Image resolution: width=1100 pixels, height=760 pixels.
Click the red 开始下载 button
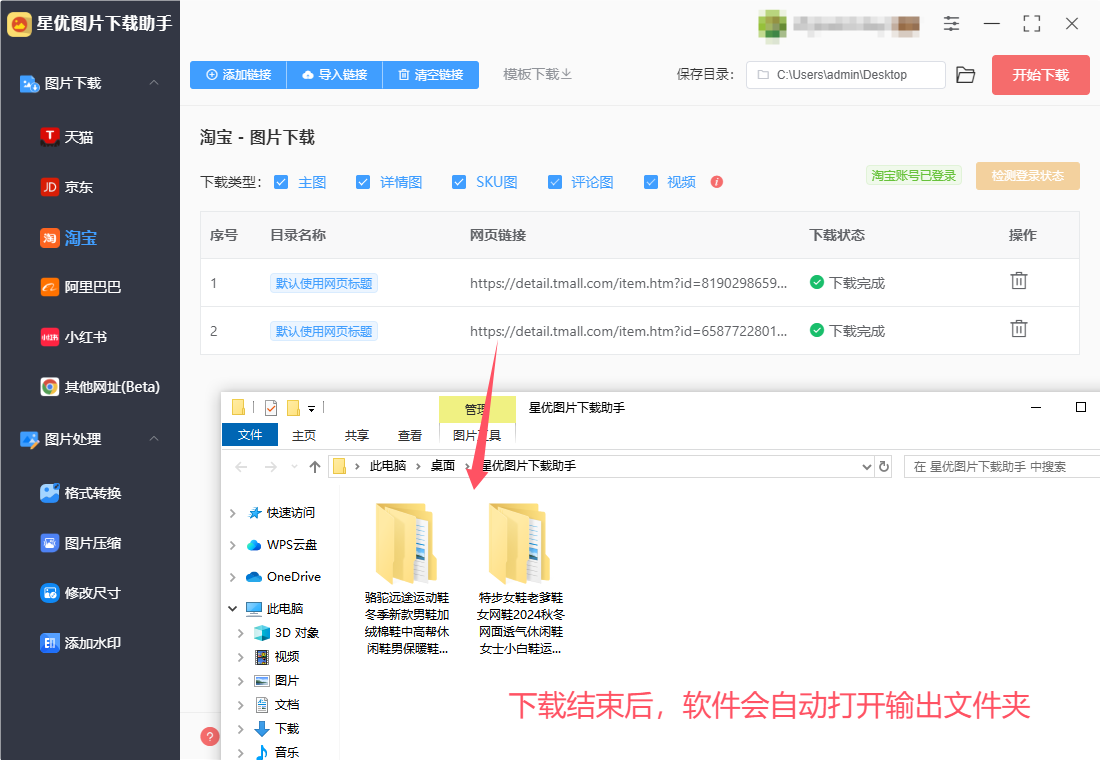1040,75
